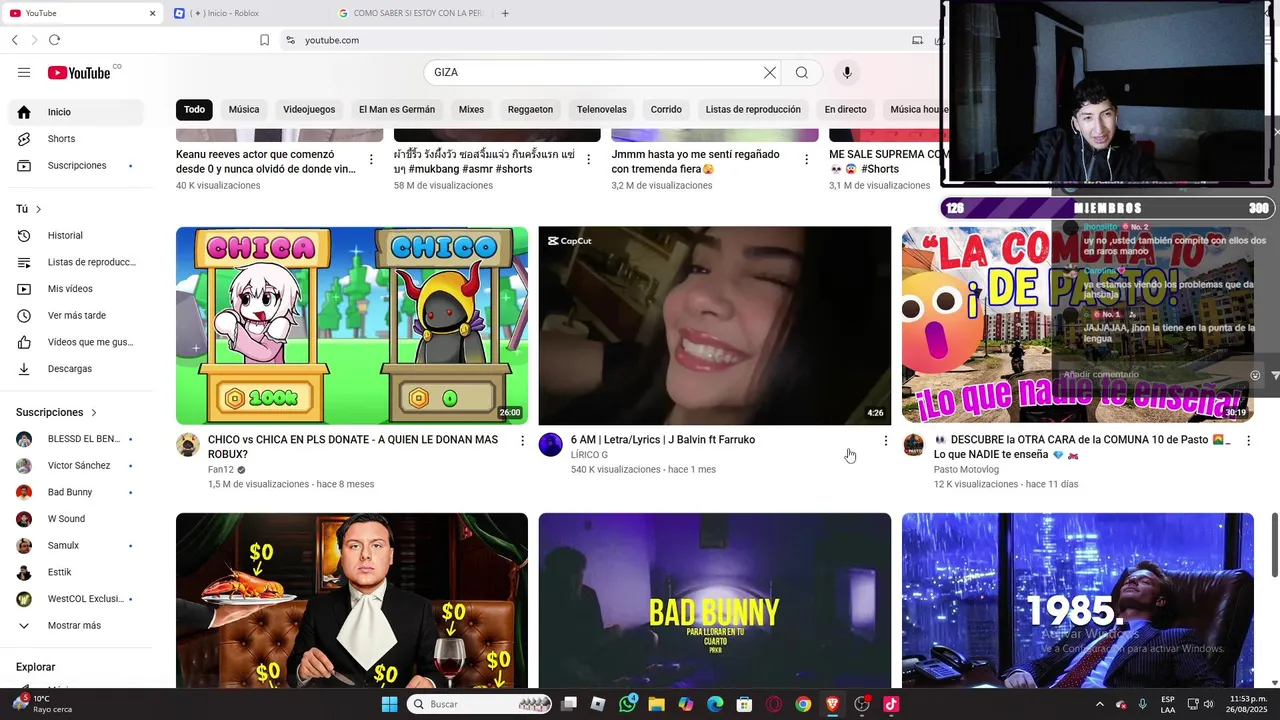Expand the Suscripciones section heading chevron
1280x720 pixels.
point(94,412)
